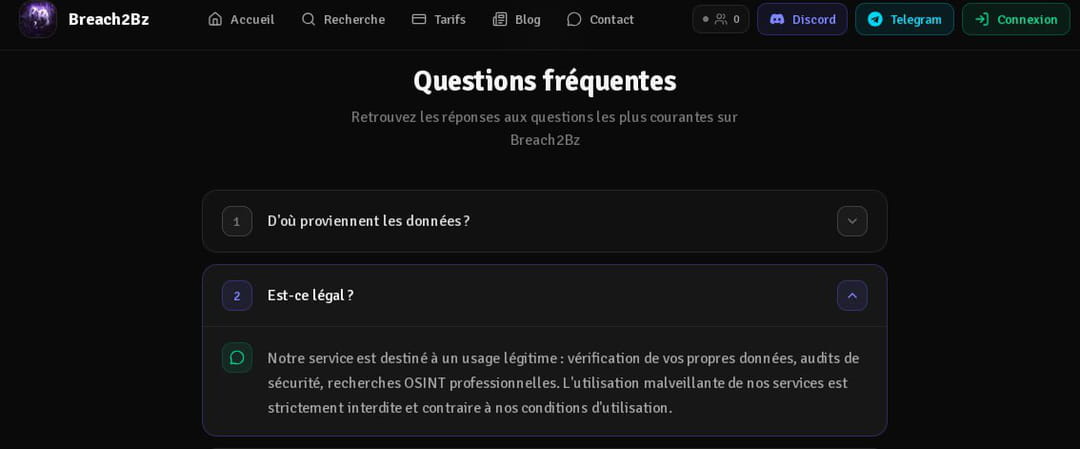Screen dimensions: 1080x449
Task: Collapse the 'Est-ce légal ?' chevron
Action: click(852, 295)
